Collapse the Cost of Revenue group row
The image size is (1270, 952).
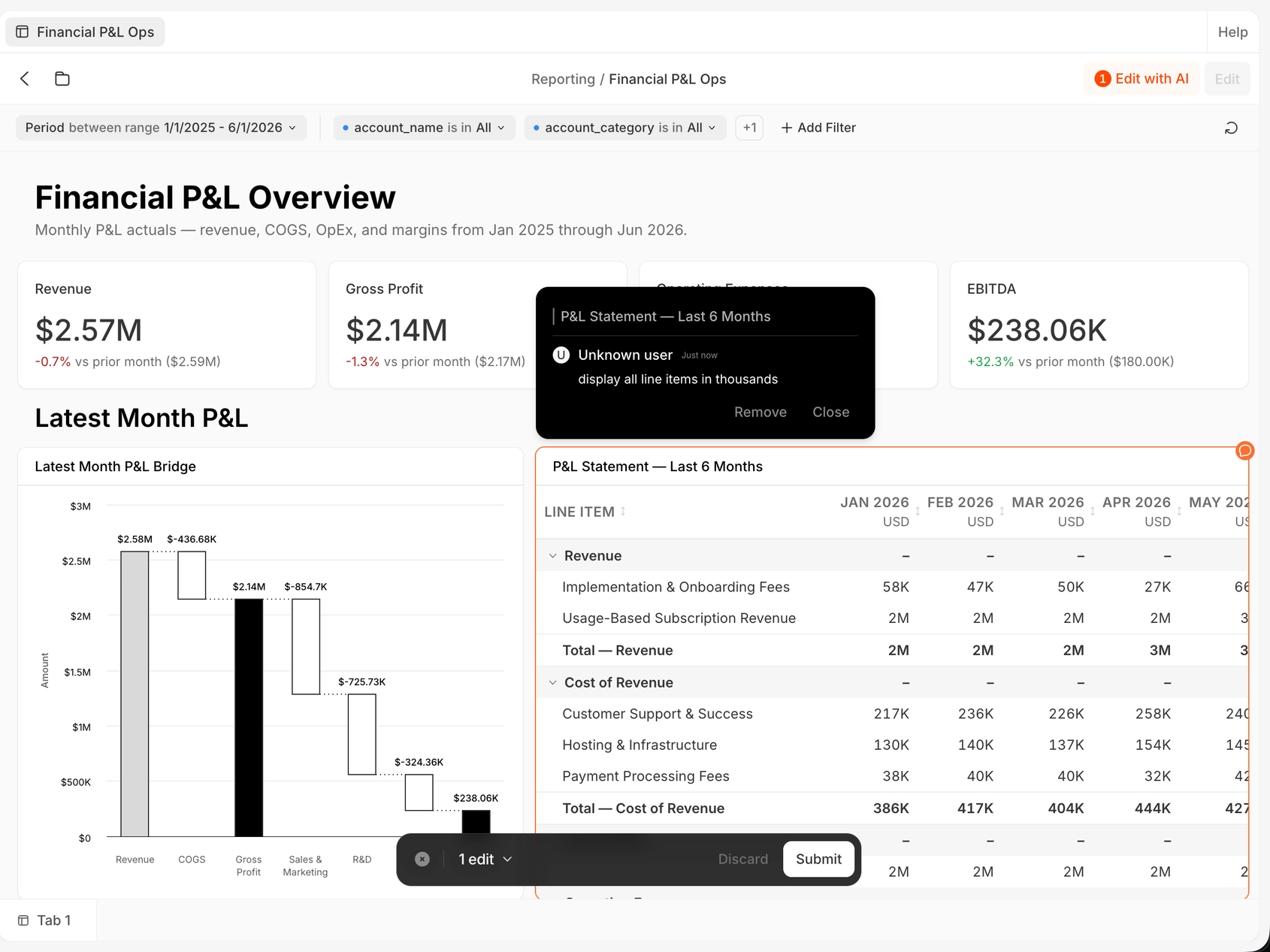click(x=552, y=682)
